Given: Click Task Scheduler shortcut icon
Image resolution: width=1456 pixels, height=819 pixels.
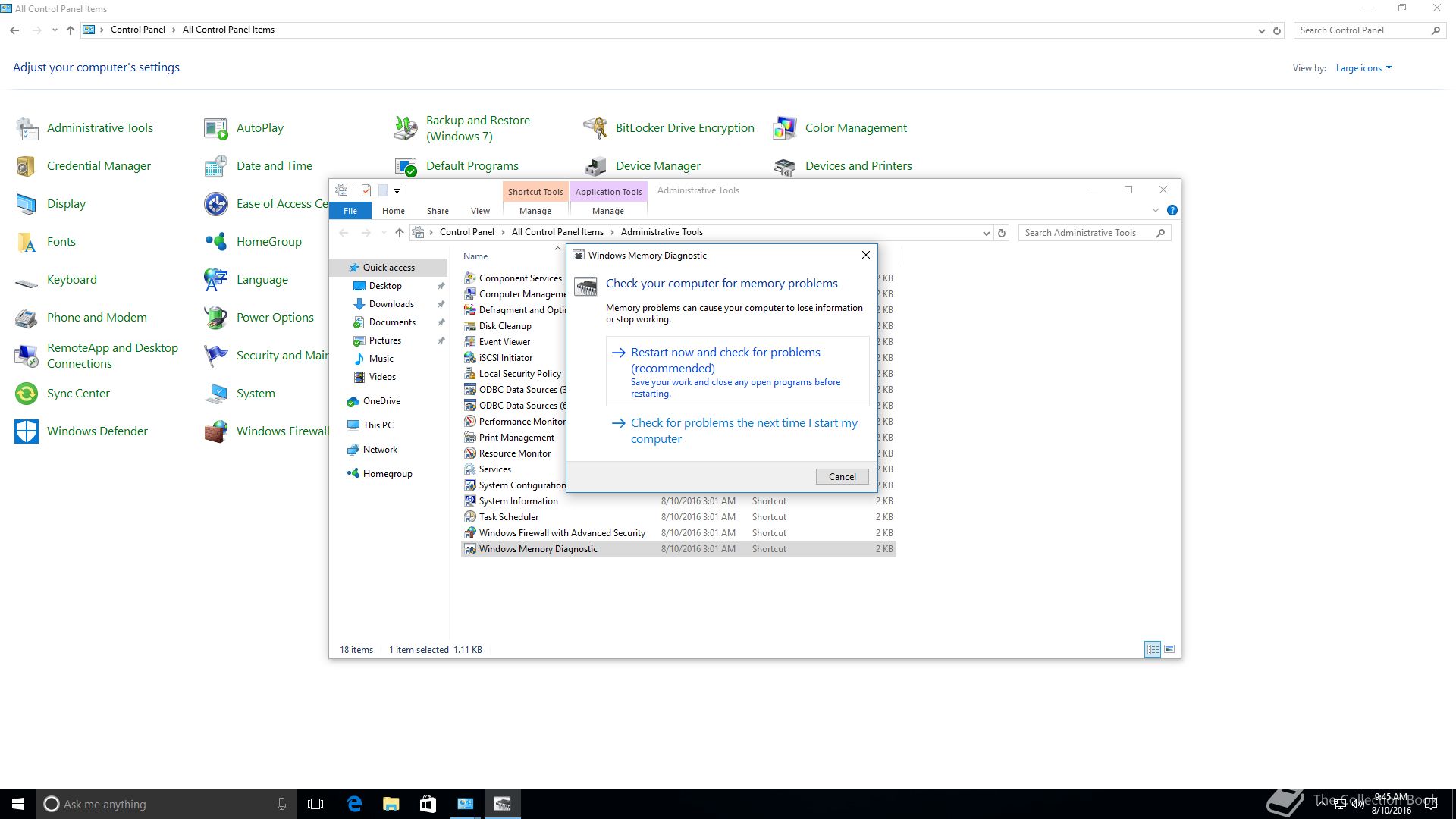Looking at the screenshot, I should [x=470, y=517].
